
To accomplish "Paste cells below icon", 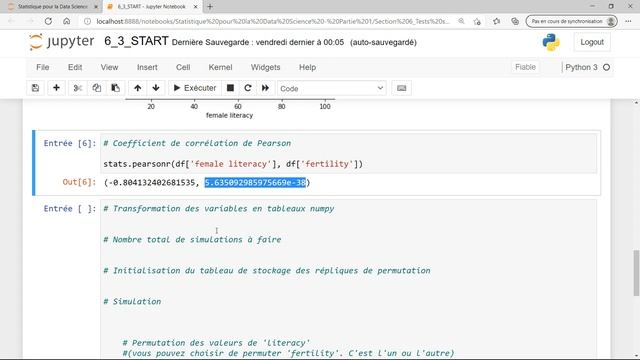I will point(116,88).
